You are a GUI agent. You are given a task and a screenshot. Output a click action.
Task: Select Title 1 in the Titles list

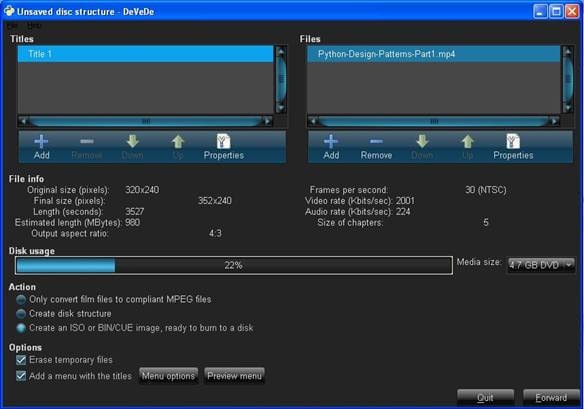[146, 54]
